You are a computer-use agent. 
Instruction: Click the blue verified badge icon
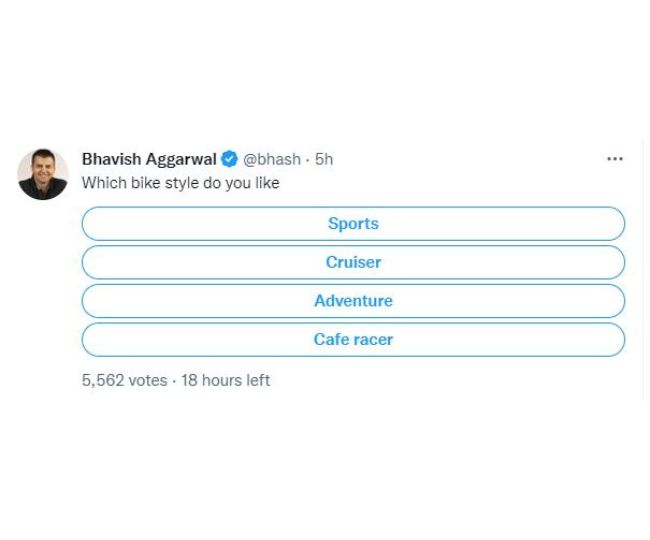coord(230,159)
